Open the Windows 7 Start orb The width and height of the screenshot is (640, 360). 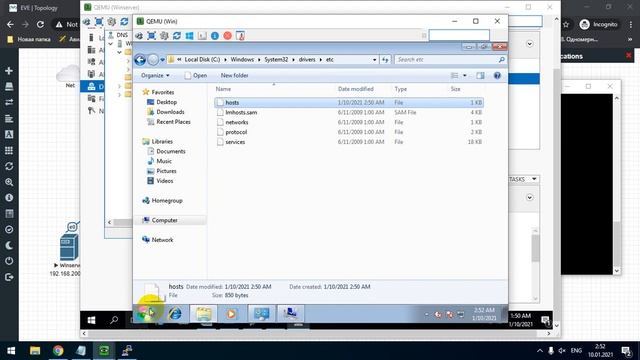[x=146, y=313]
